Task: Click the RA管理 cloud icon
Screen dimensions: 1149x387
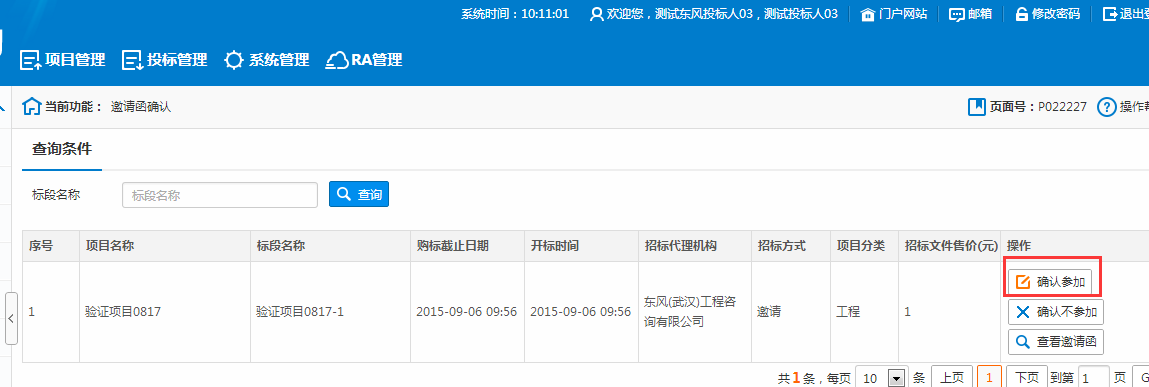Action: [x=336, y=61]
